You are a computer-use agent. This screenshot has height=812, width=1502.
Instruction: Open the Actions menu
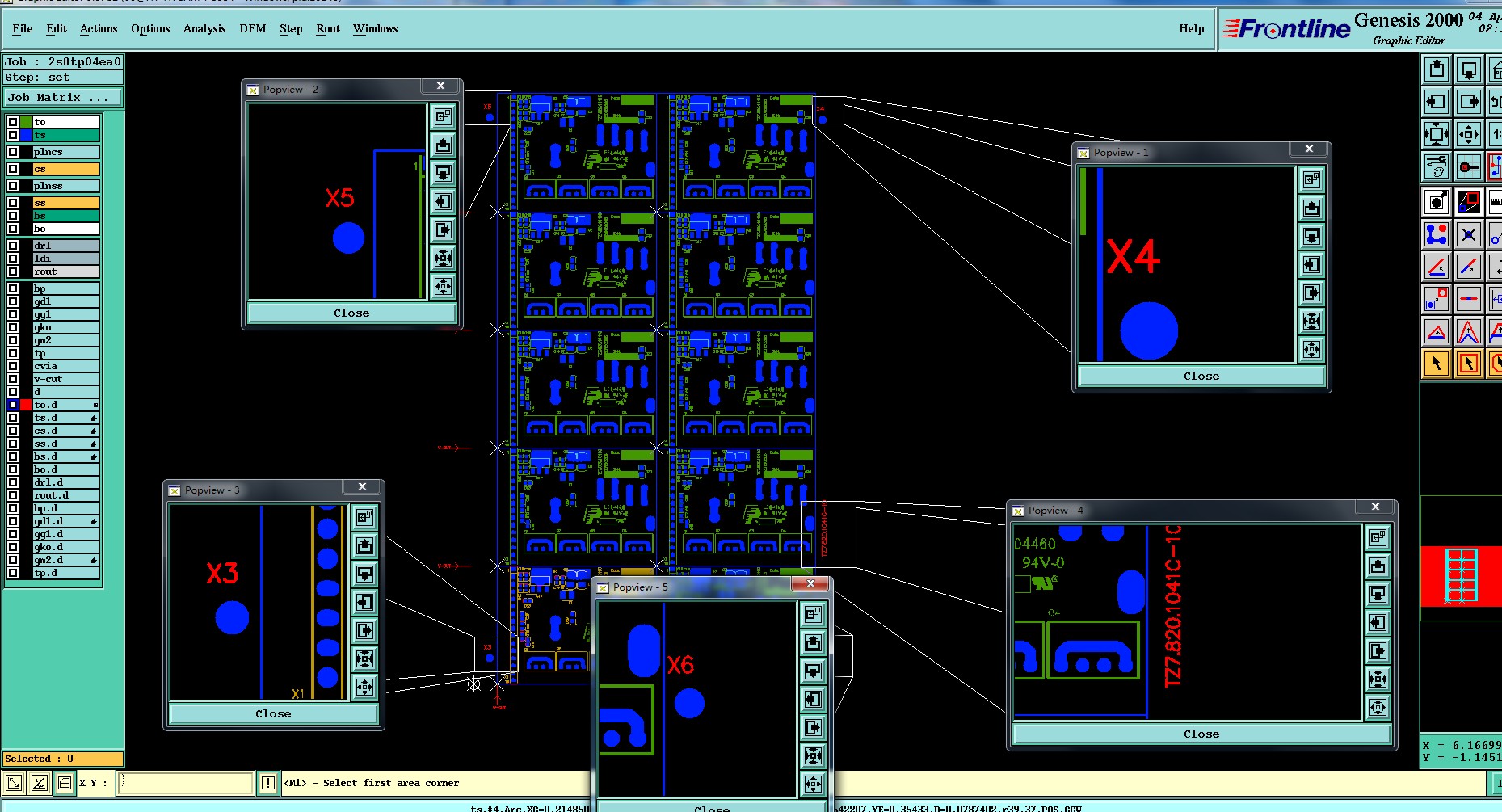click(x=99, y=28)
